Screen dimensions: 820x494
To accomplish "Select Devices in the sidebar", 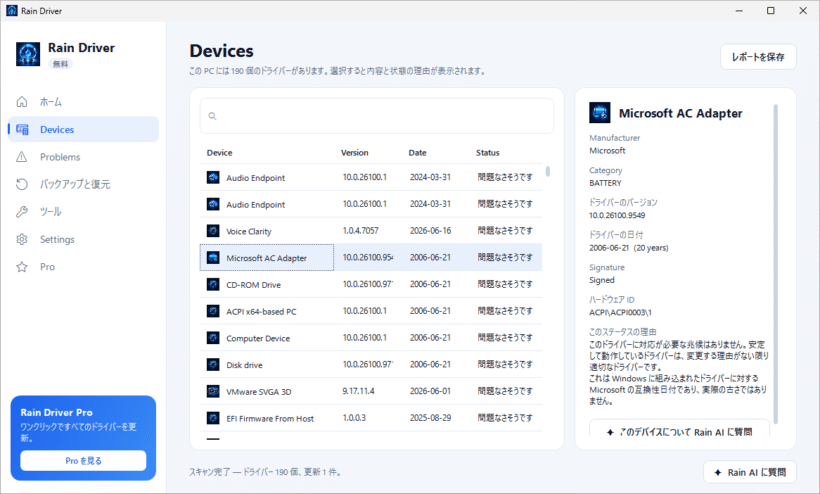I will tap(84, 129).
